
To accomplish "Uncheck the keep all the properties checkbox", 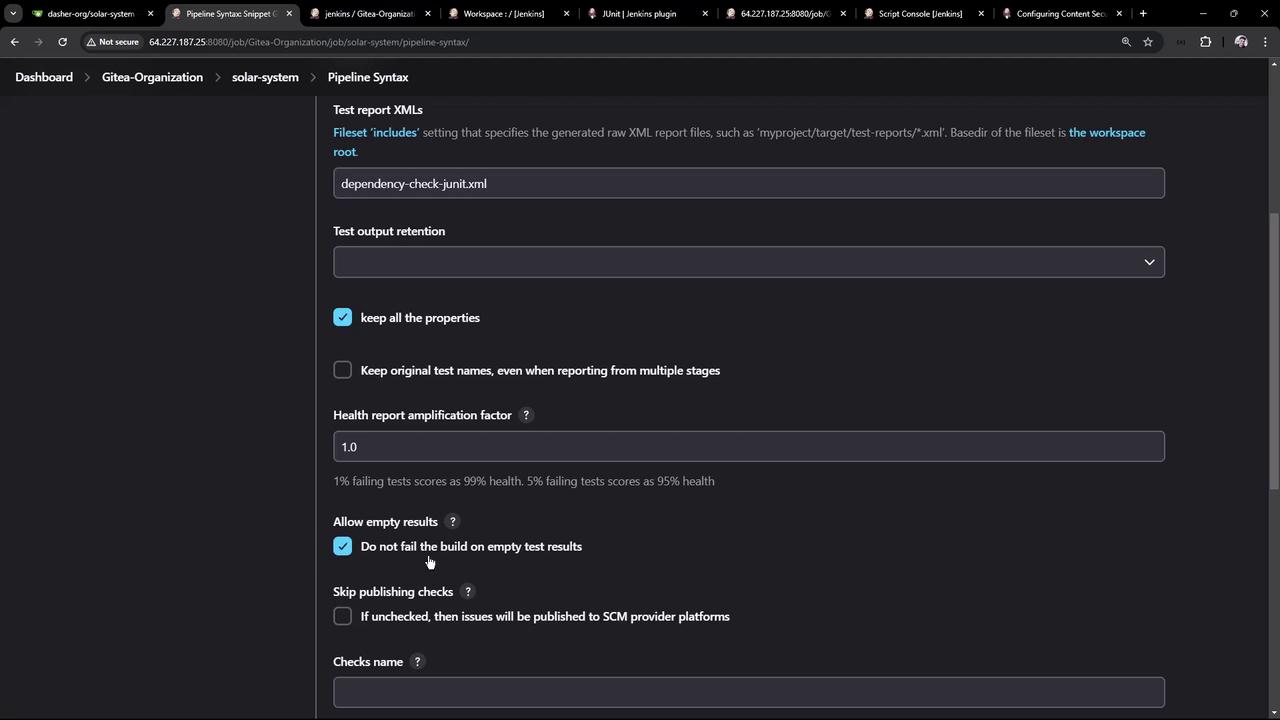I will coord(343,318).
